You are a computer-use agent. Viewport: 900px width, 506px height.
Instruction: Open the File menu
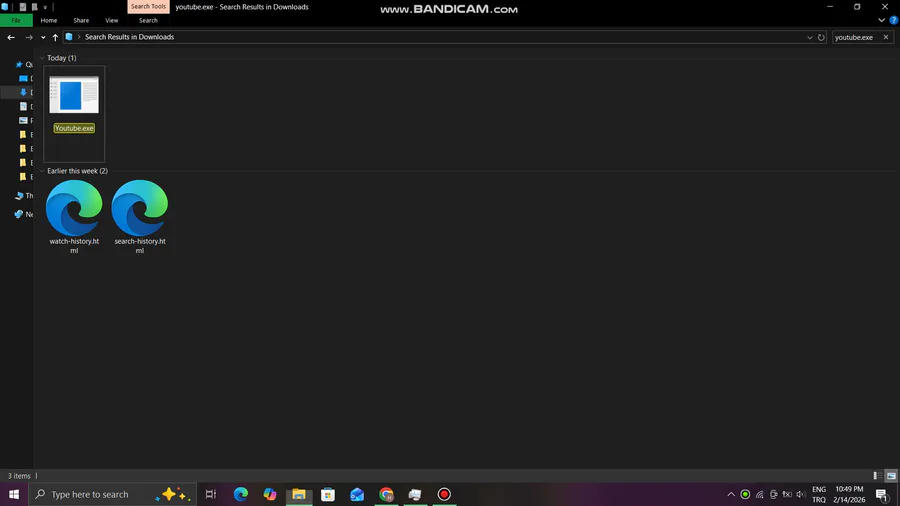[16, 21]
